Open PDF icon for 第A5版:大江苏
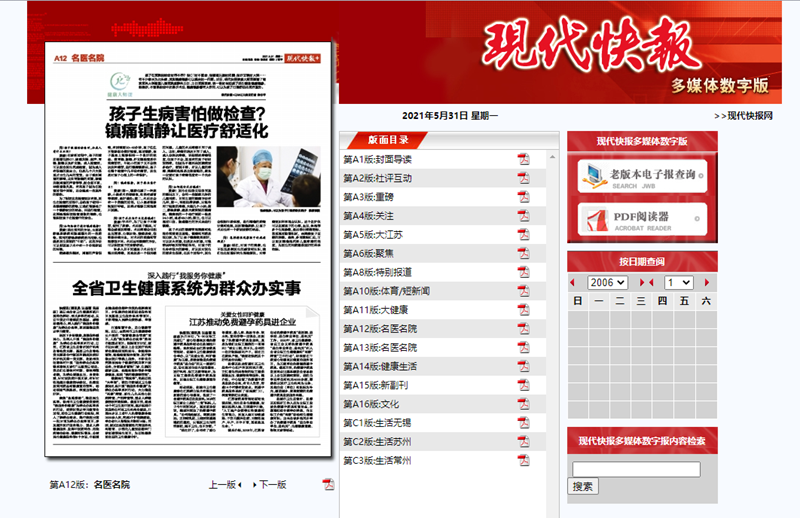Viewport: 800px width, 518px height. [523, 235]
